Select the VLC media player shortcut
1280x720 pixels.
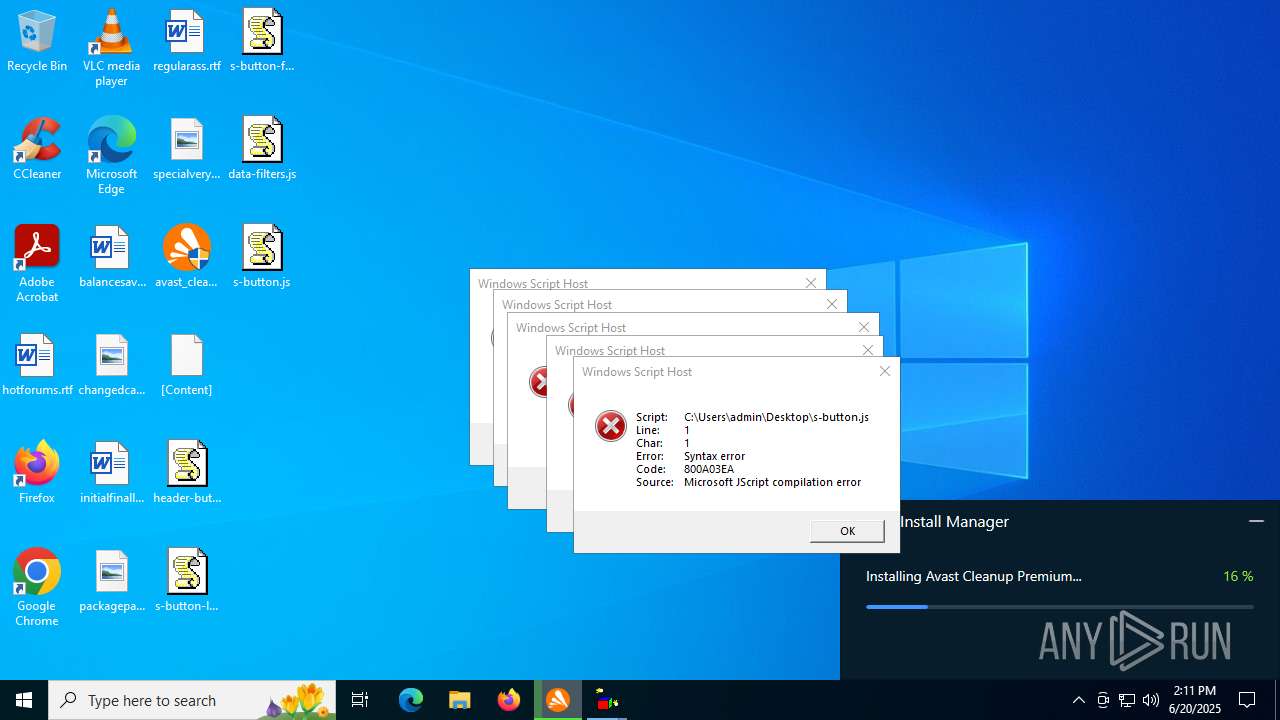pos(111,48)
